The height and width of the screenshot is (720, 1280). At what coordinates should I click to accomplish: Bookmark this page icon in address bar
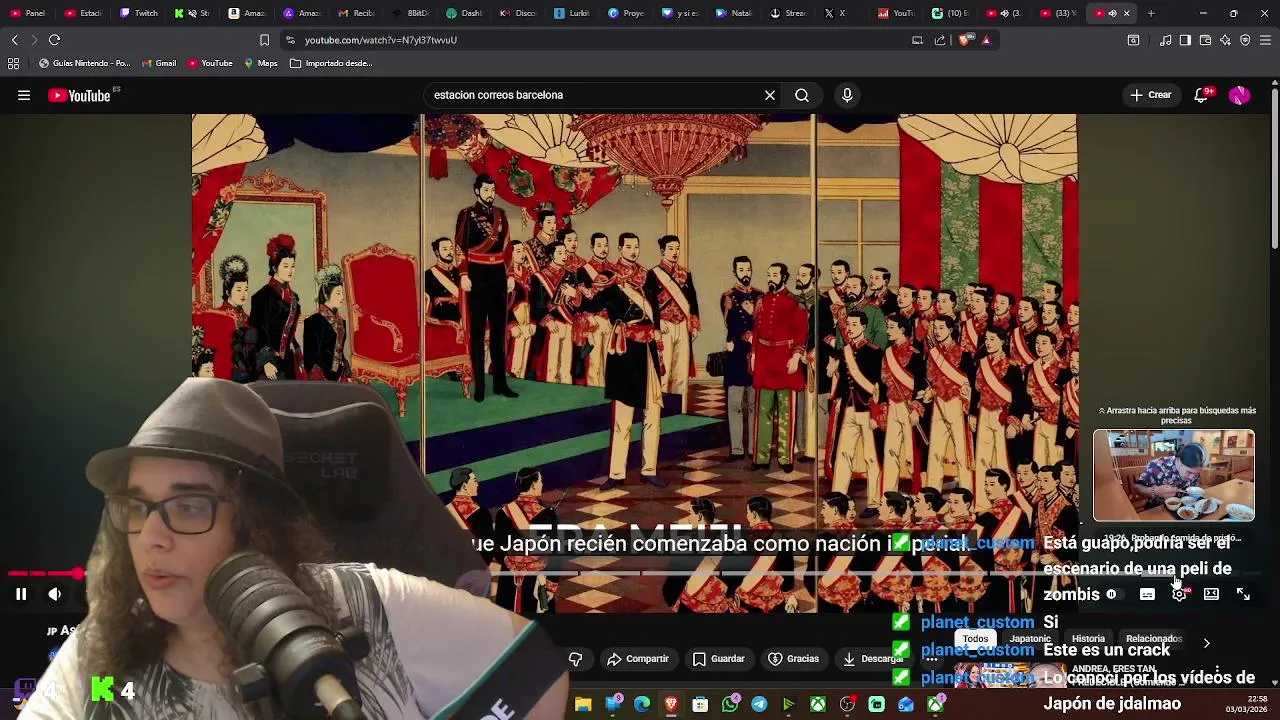coord(264,40)
